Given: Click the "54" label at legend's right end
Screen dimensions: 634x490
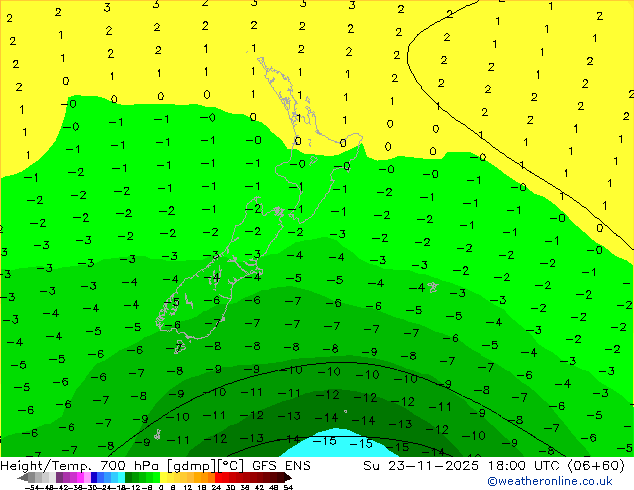Looking at the screenshot, I should (287, 487).
